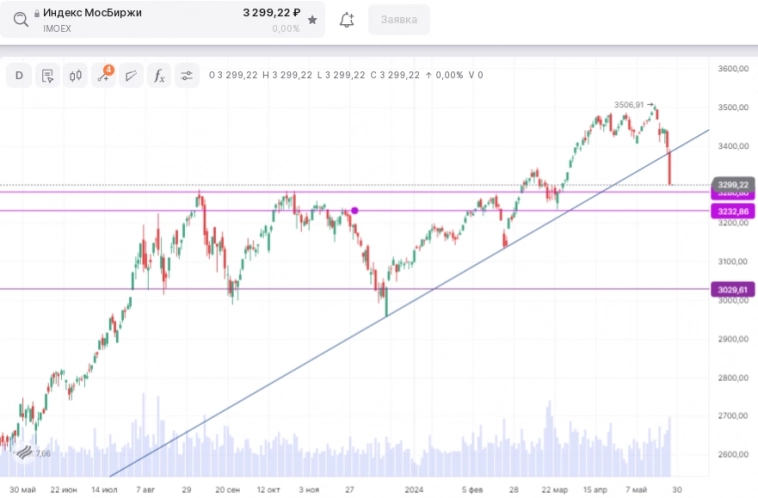Click the 2024 date on time axis
Image resolution: width=758 pixels, height=498 pixels.
click(417, 490)
